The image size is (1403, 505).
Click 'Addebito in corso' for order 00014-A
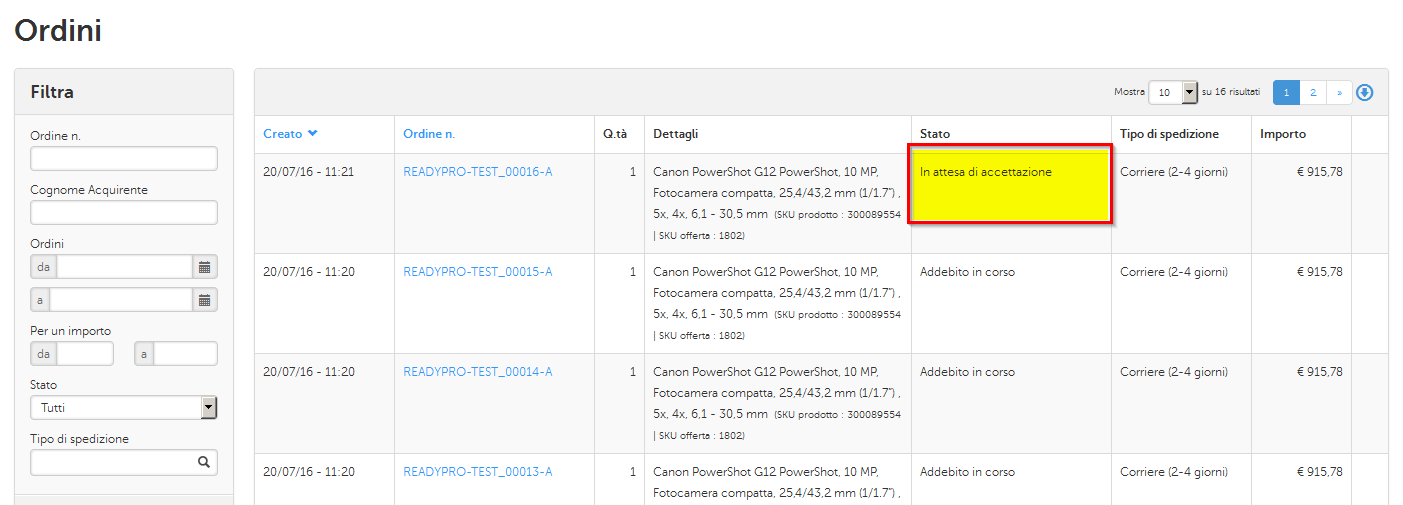[x=967, y=372]
